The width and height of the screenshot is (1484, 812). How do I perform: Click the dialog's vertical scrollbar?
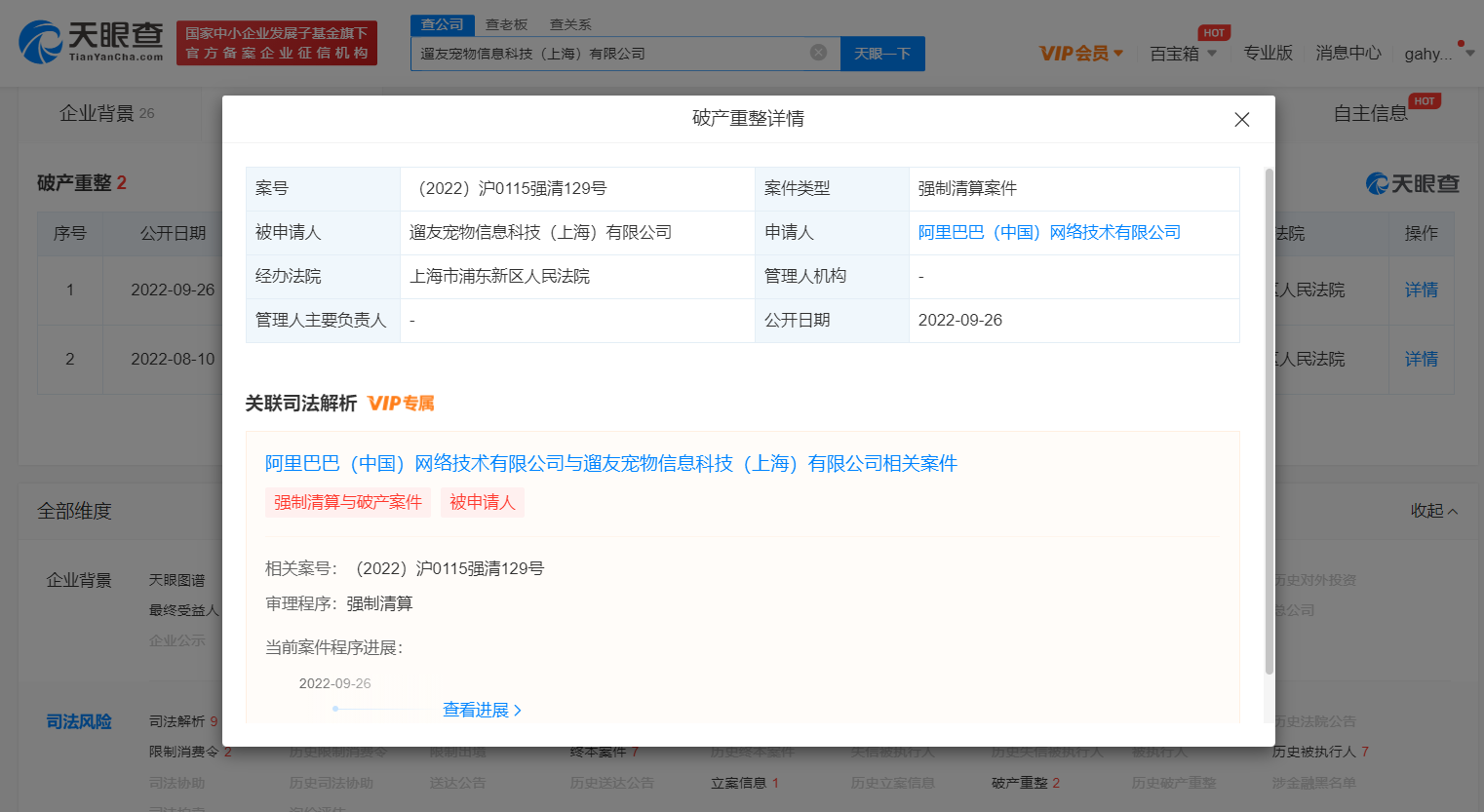point(1269,421)
